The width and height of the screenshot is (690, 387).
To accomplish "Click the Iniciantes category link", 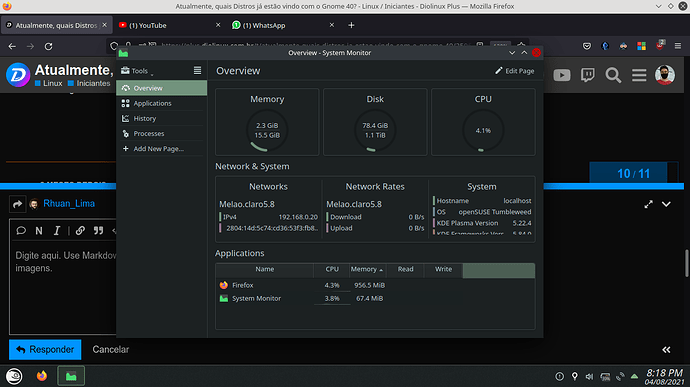I will [x=89, y=83].
